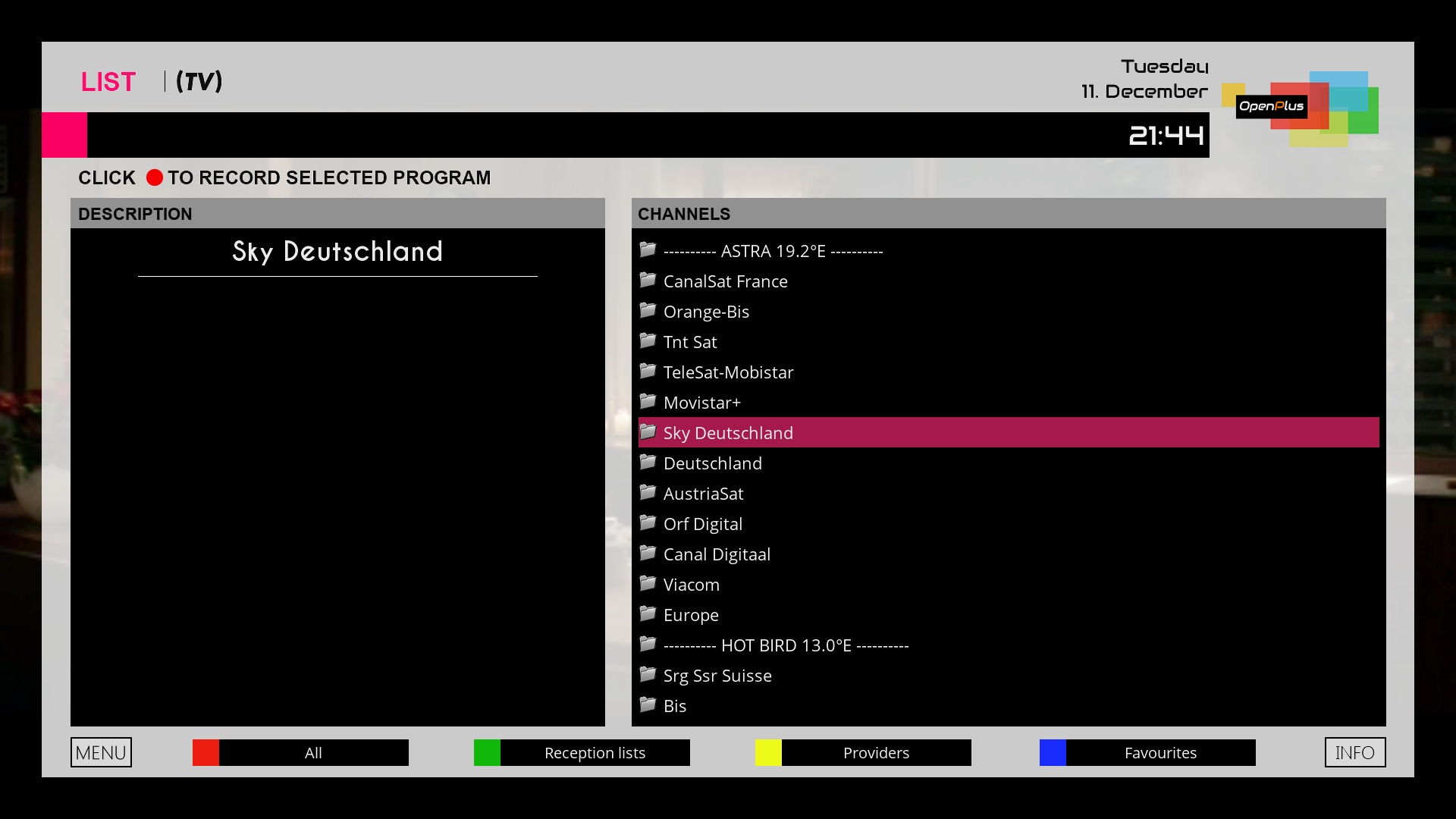Click the green color key square

pyautogui.click(x=487, y=752)
